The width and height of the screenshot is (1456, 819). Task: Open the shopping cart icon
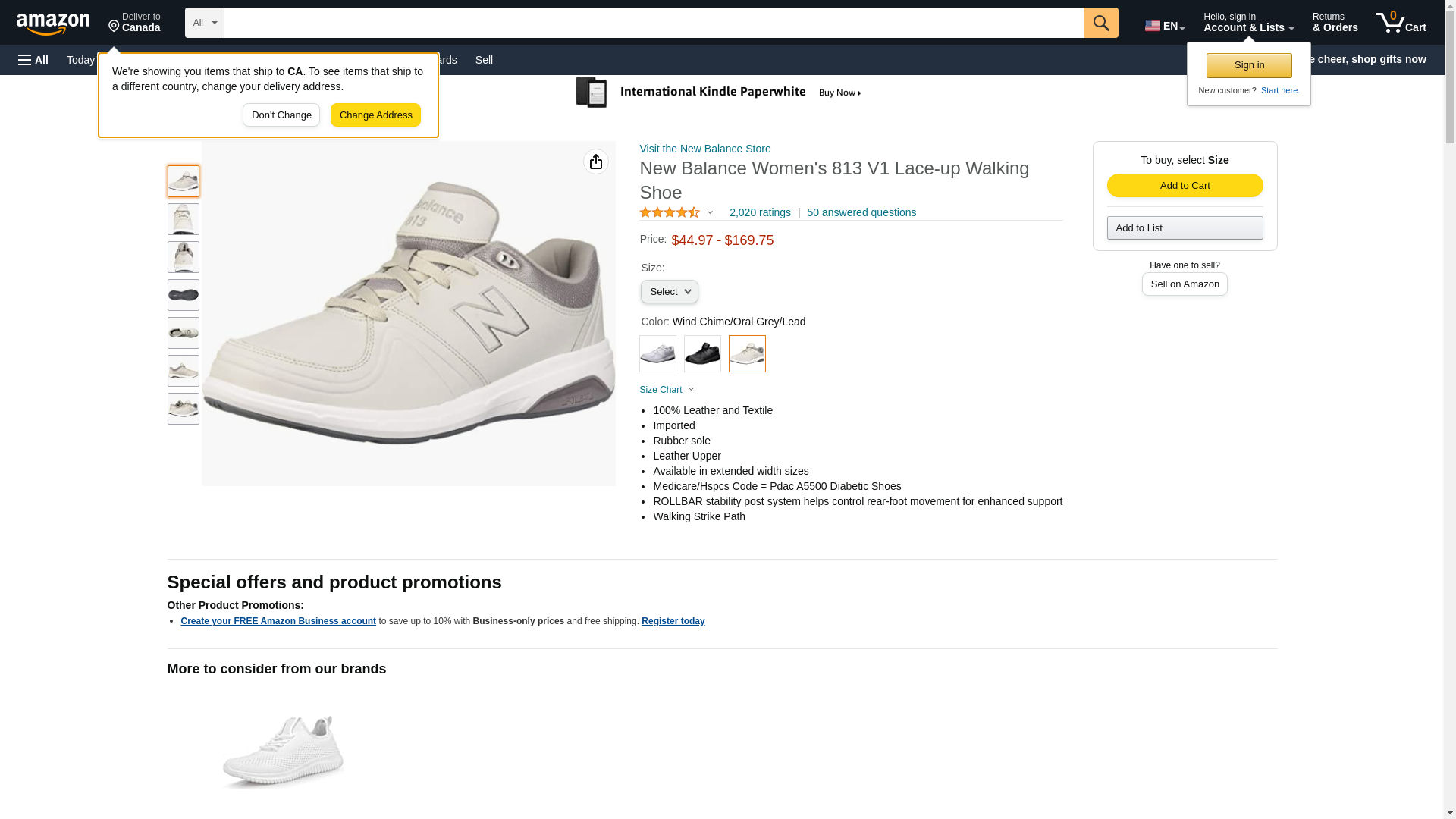pyautogui.click(x=1401, y=23)
